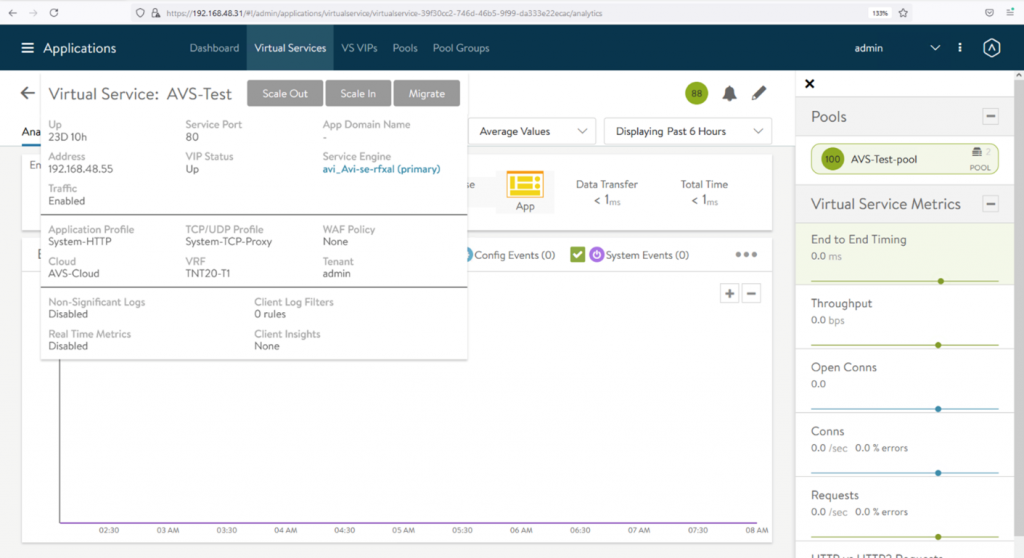
Task: Open the hamburger navigation menu
Action: click(x=27, y=48)
